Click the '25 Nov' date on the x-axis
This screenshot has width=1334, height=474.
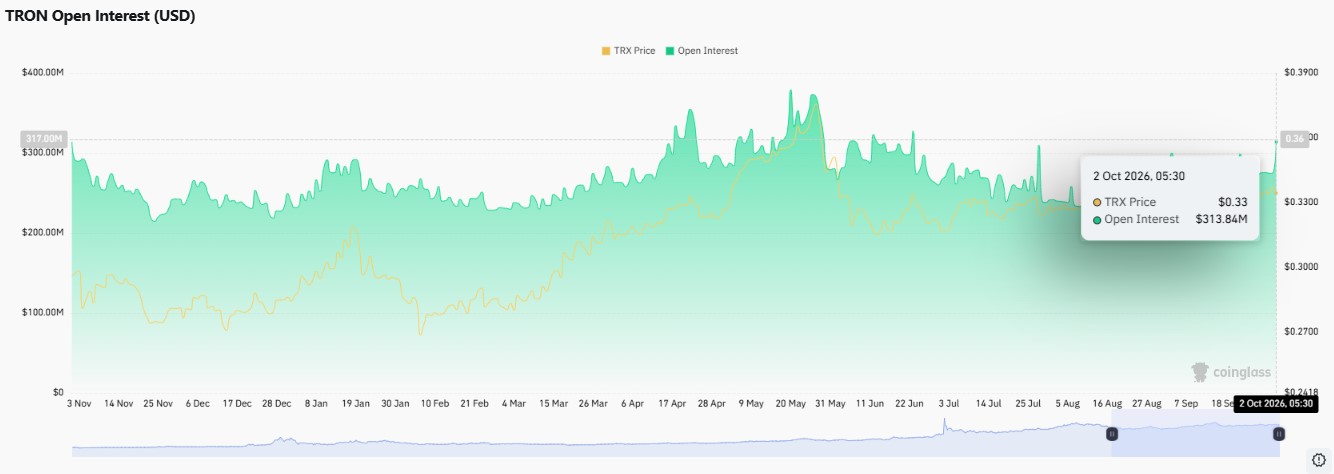click(157, 404)
